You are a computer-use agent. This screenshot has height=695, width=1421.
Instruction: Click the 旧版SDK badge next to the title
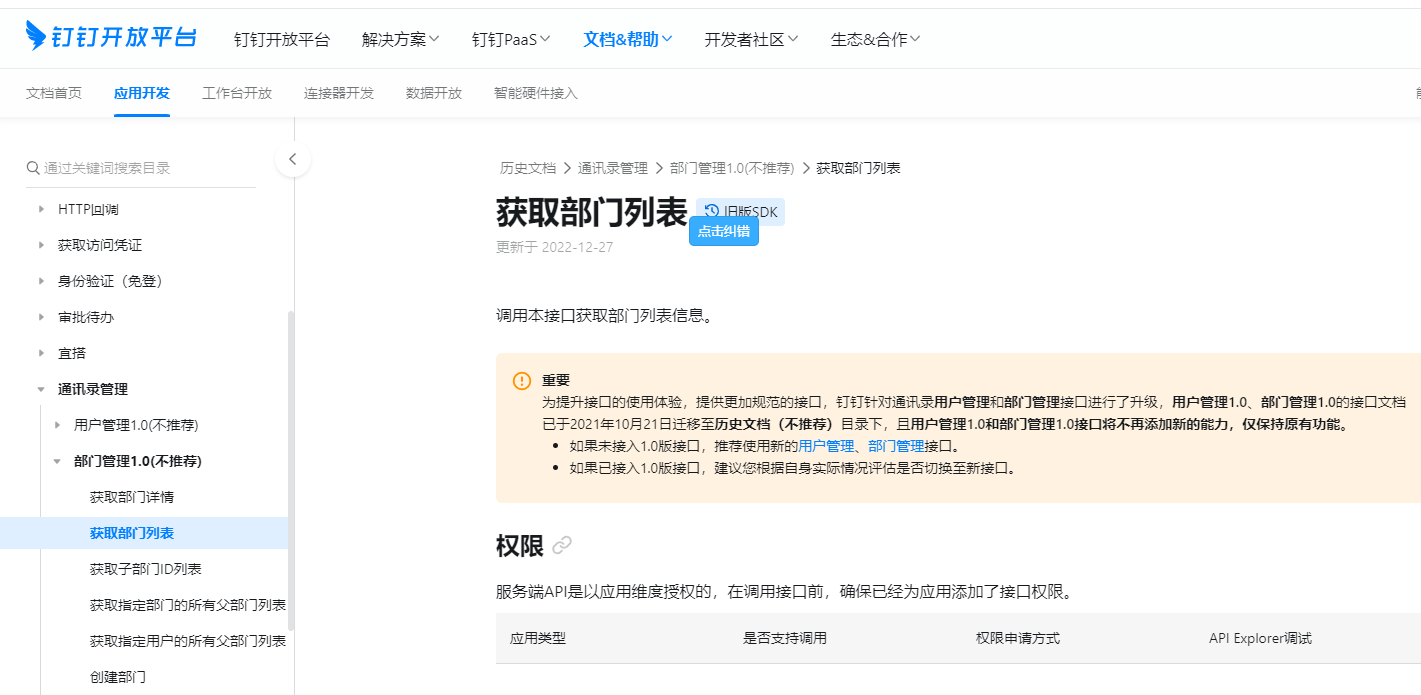[x=740, y=211]
